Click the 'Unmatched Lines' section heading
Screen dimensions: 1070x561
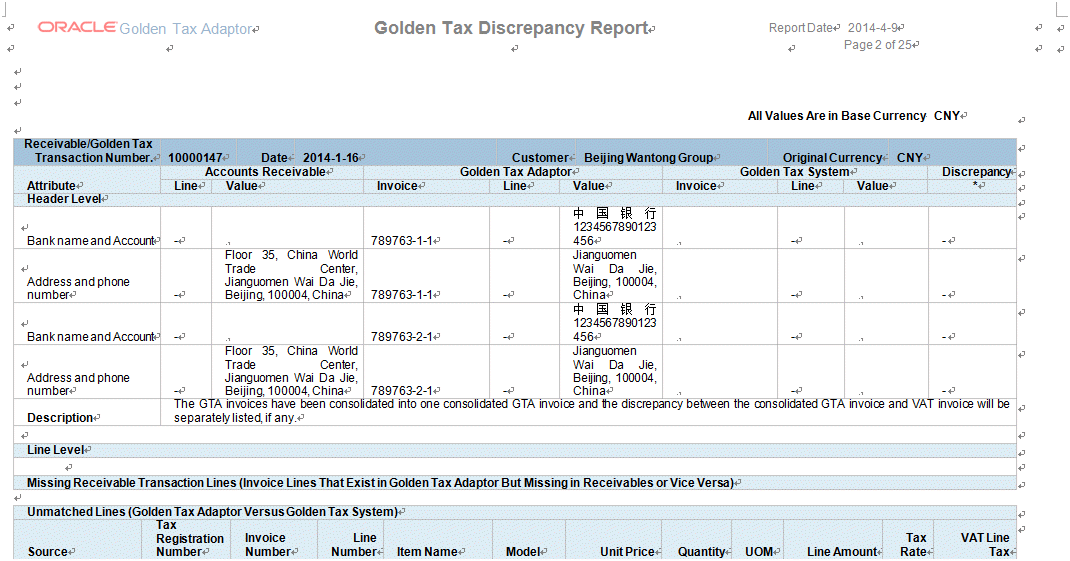212,512
